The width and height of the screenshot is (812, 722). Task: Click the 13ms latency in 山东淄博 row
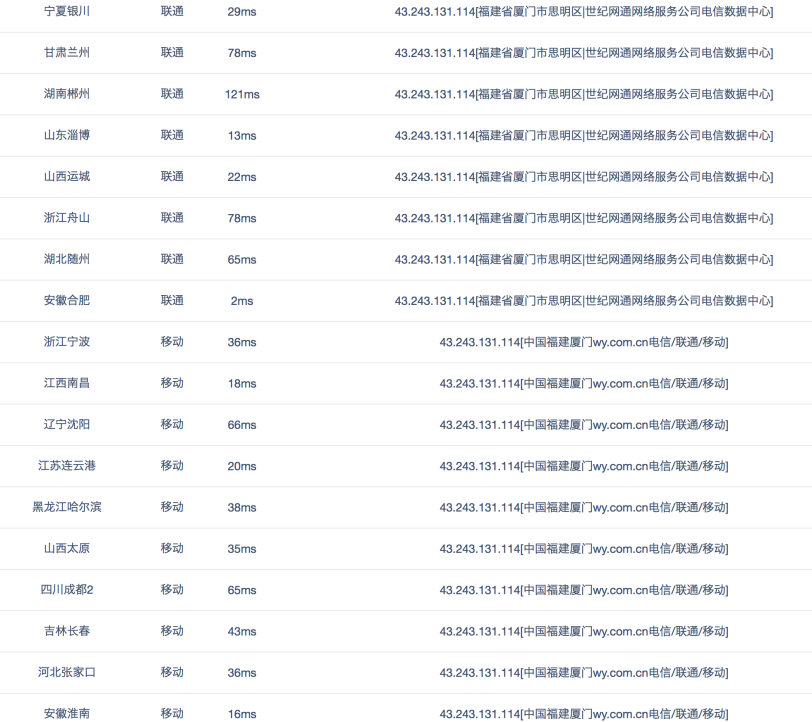242,135
